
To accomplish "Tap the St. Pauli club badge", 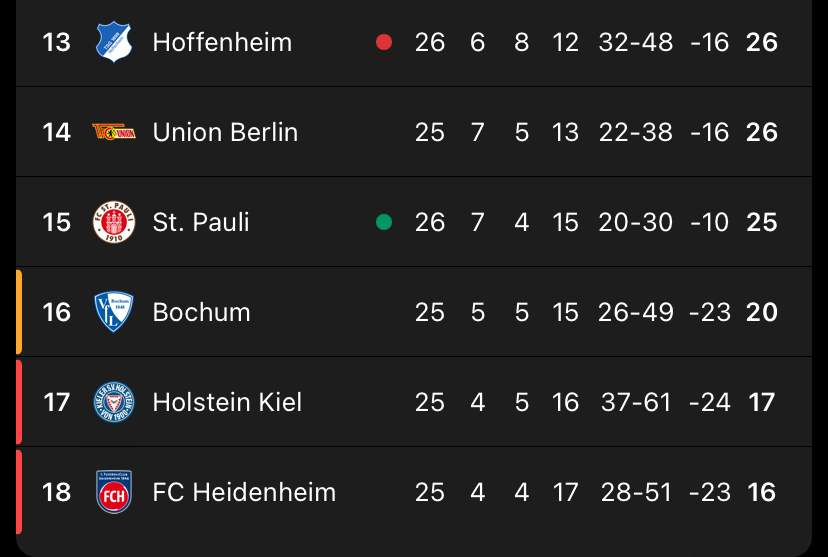I will [x=113, y=222].
